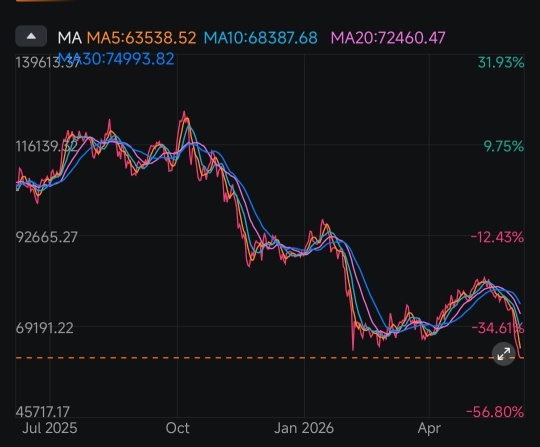Screen dimensions: 540x447
Task: Click the 69191.22 price axis label
Action: (x=44, y=328)
